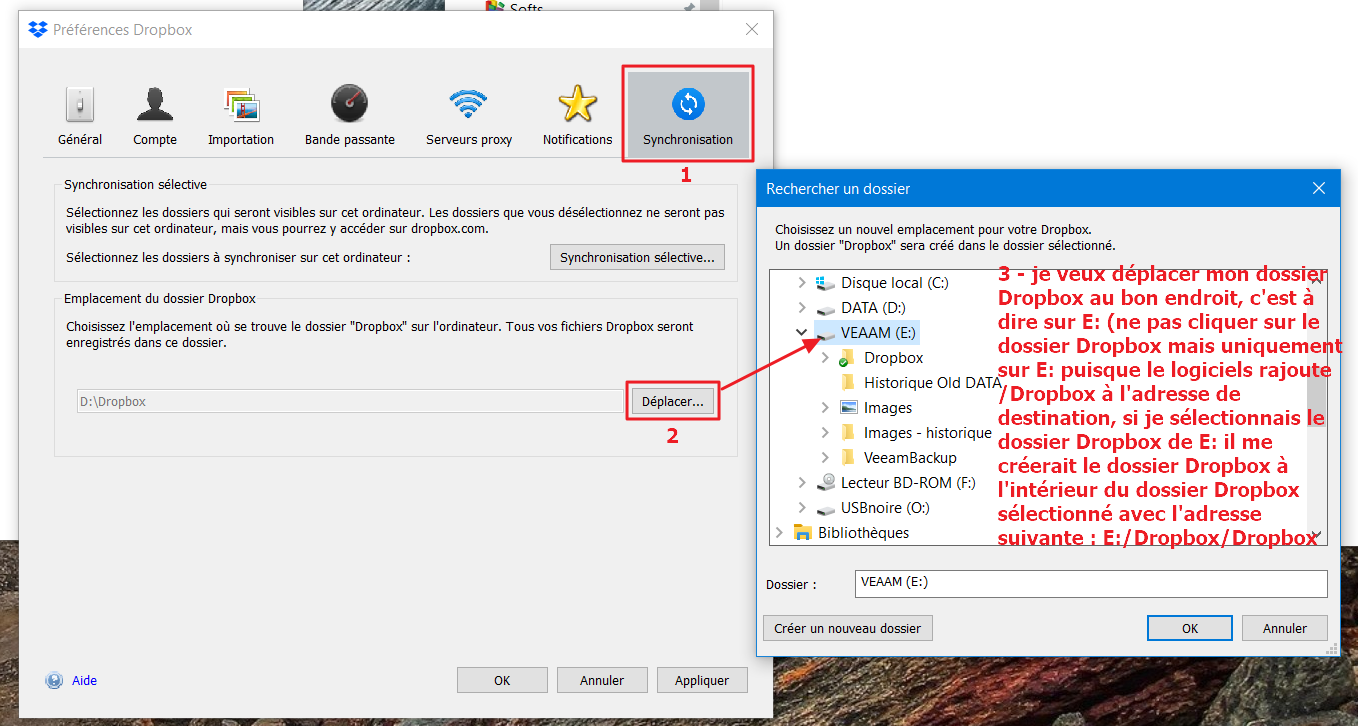Close the Rechercher un dossier dialog

1318,188
